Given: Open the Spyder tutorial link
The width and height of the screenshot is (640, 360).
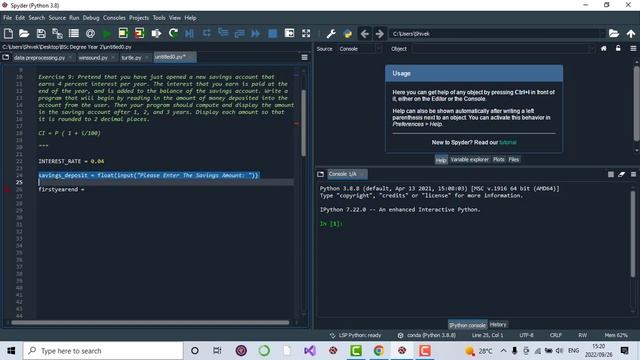Looking at the screenshot, I should click(508, 142).
